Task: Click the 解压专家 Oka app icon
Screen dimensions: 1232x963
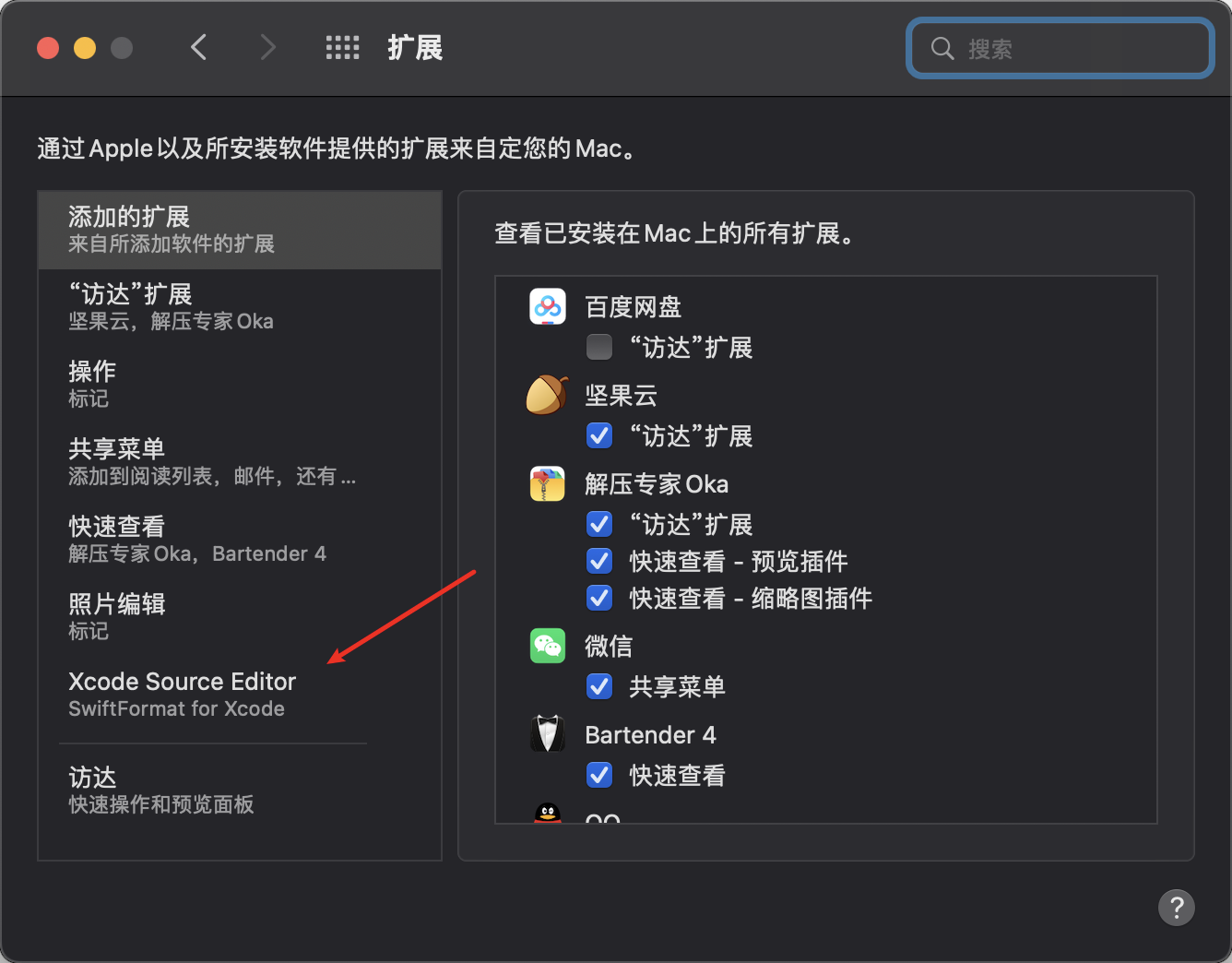Action: click(548, 483)
